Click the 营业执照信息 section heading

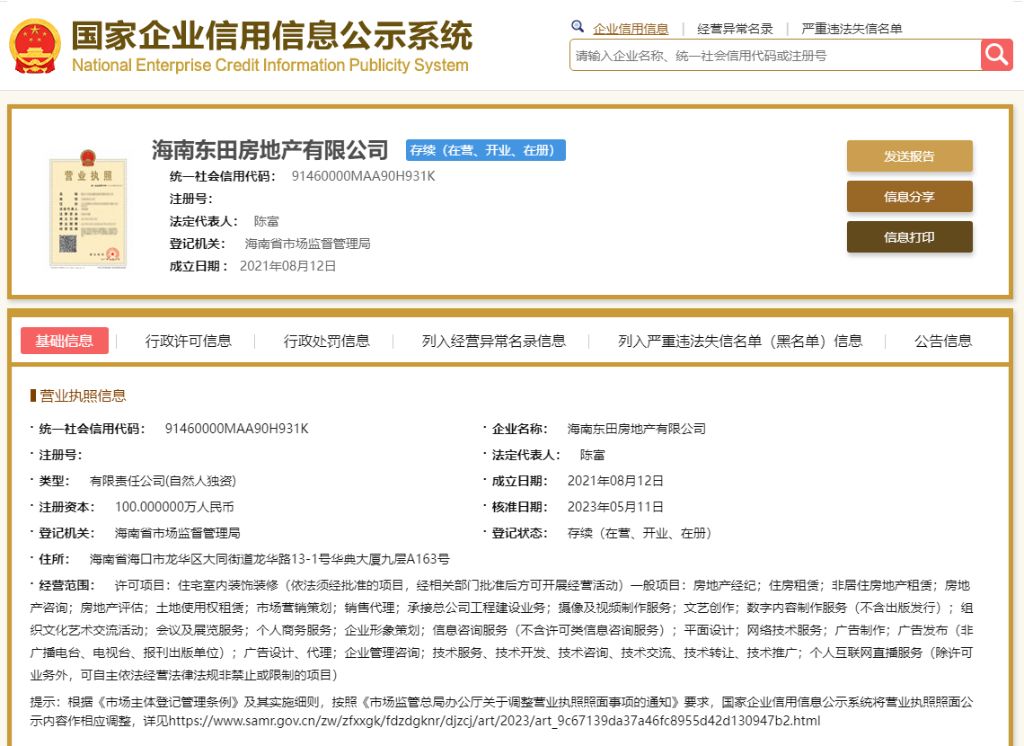82,395
